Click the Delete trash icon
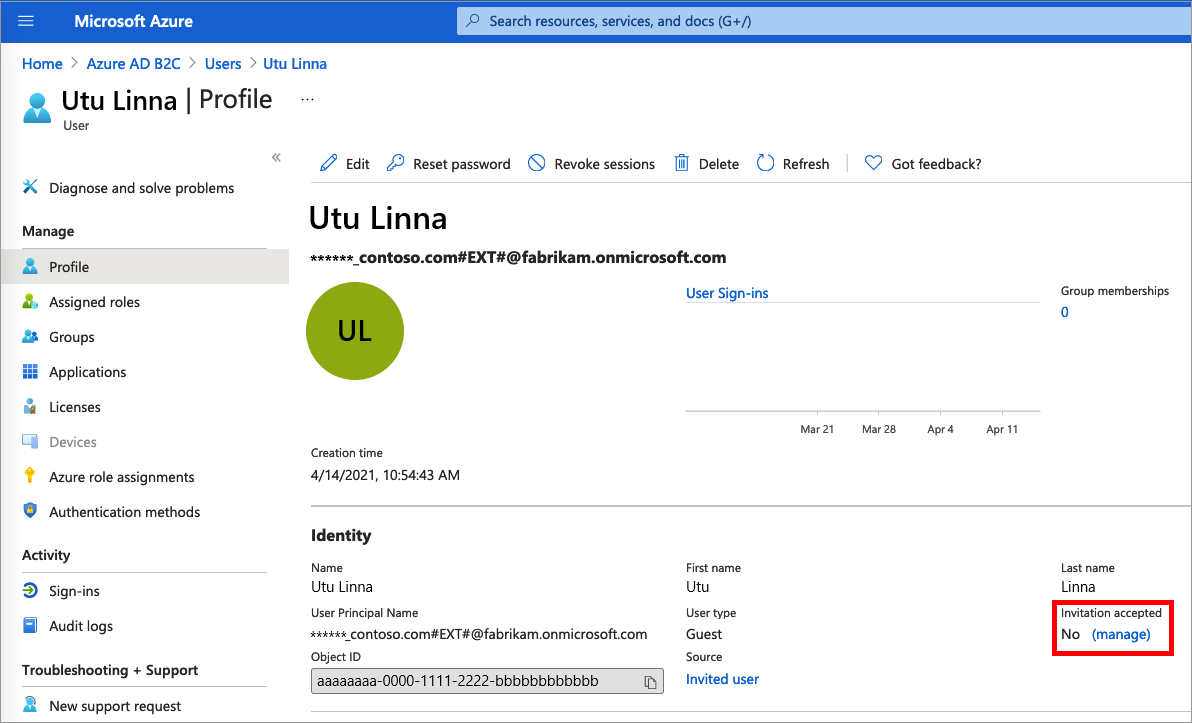This screenshot has width=1192, height=723. point(682,163)
